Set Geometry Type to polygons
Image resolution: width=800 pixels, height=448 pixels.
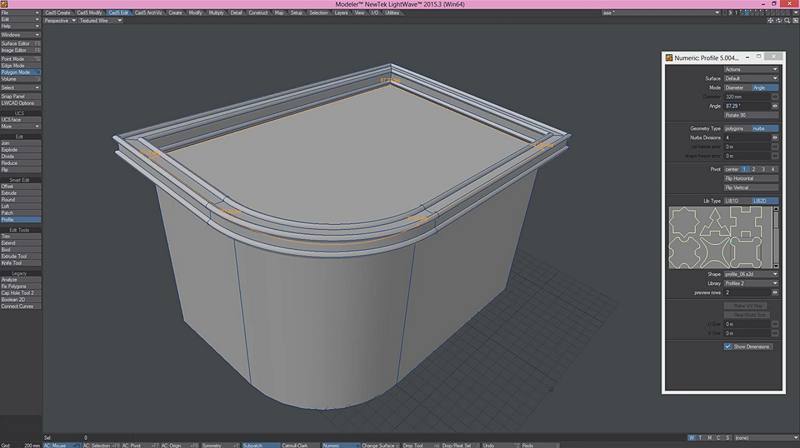click(735, 128)
